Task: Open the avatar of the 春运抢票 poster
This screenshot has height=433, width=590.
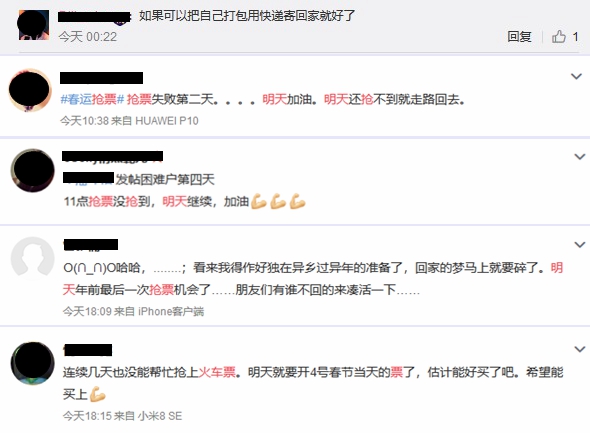Action: click(30, 90)
